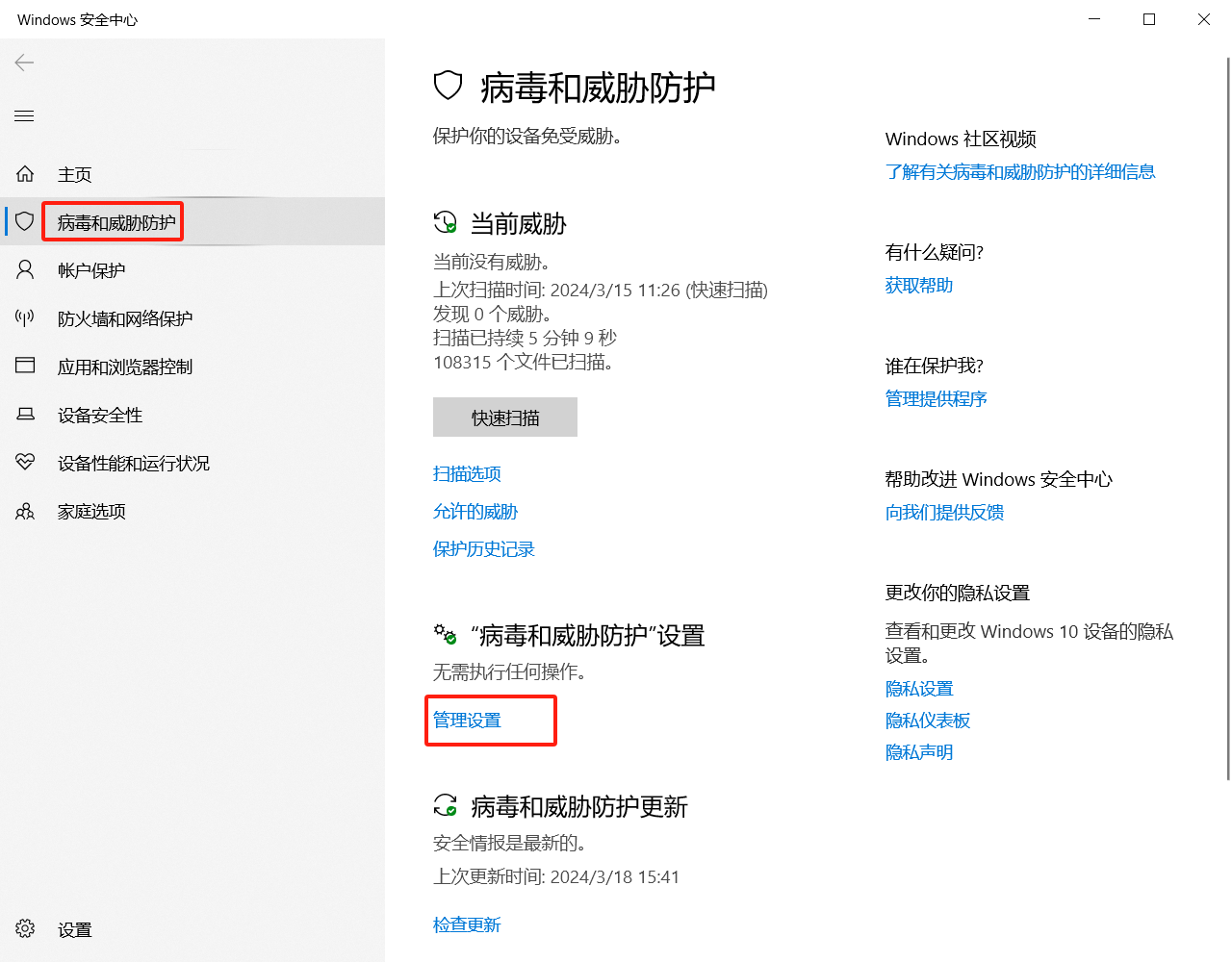The height and width of the screenshot is (962, 1232).
Task: View 允许的威胁 link
Action: click(475, 512)
